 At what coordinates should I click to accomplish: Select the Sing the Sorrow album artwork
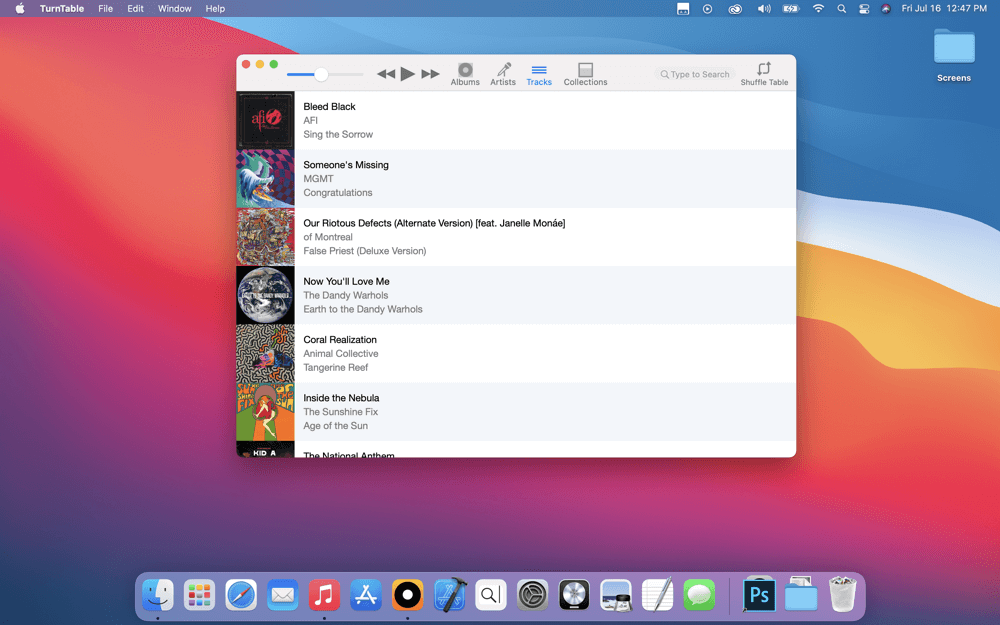click(265, 120)
